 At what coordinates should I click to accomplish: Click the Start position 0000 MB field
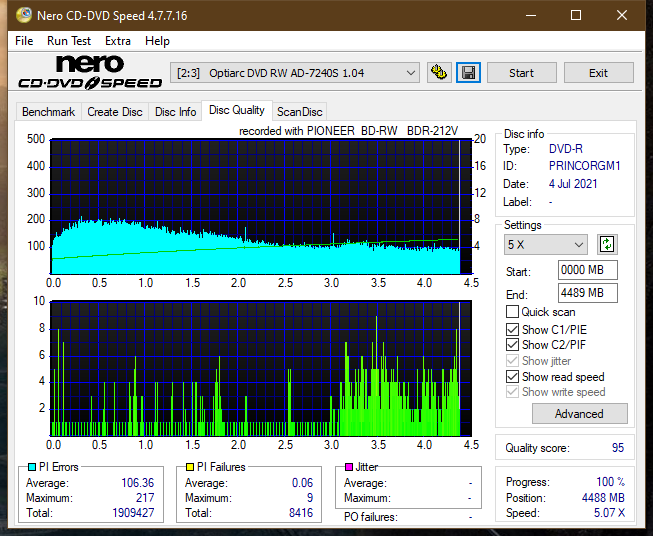coord(588,270)
